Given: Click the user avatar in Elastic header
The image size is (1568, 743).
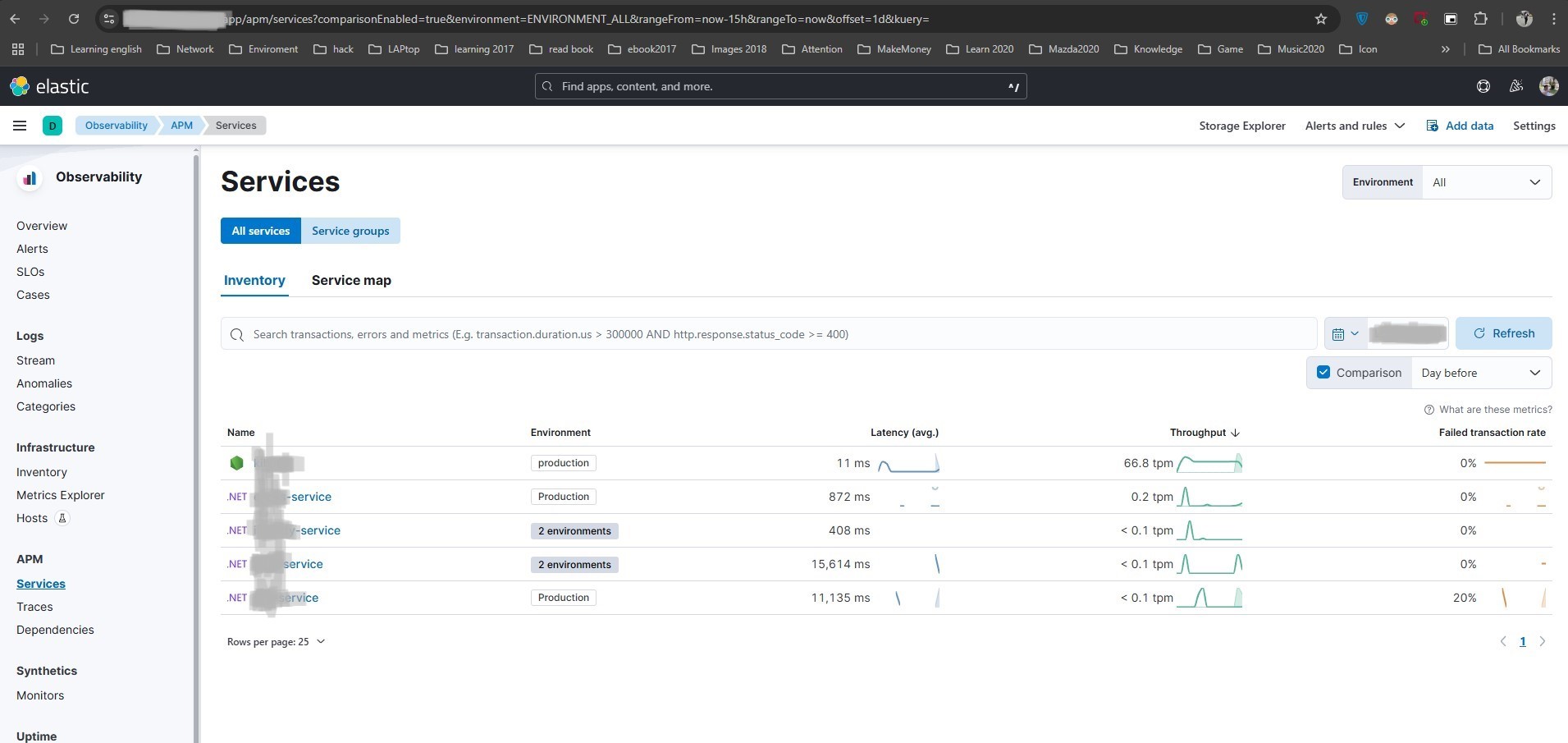Looking at the screenshot, I should coord(1548,86).
